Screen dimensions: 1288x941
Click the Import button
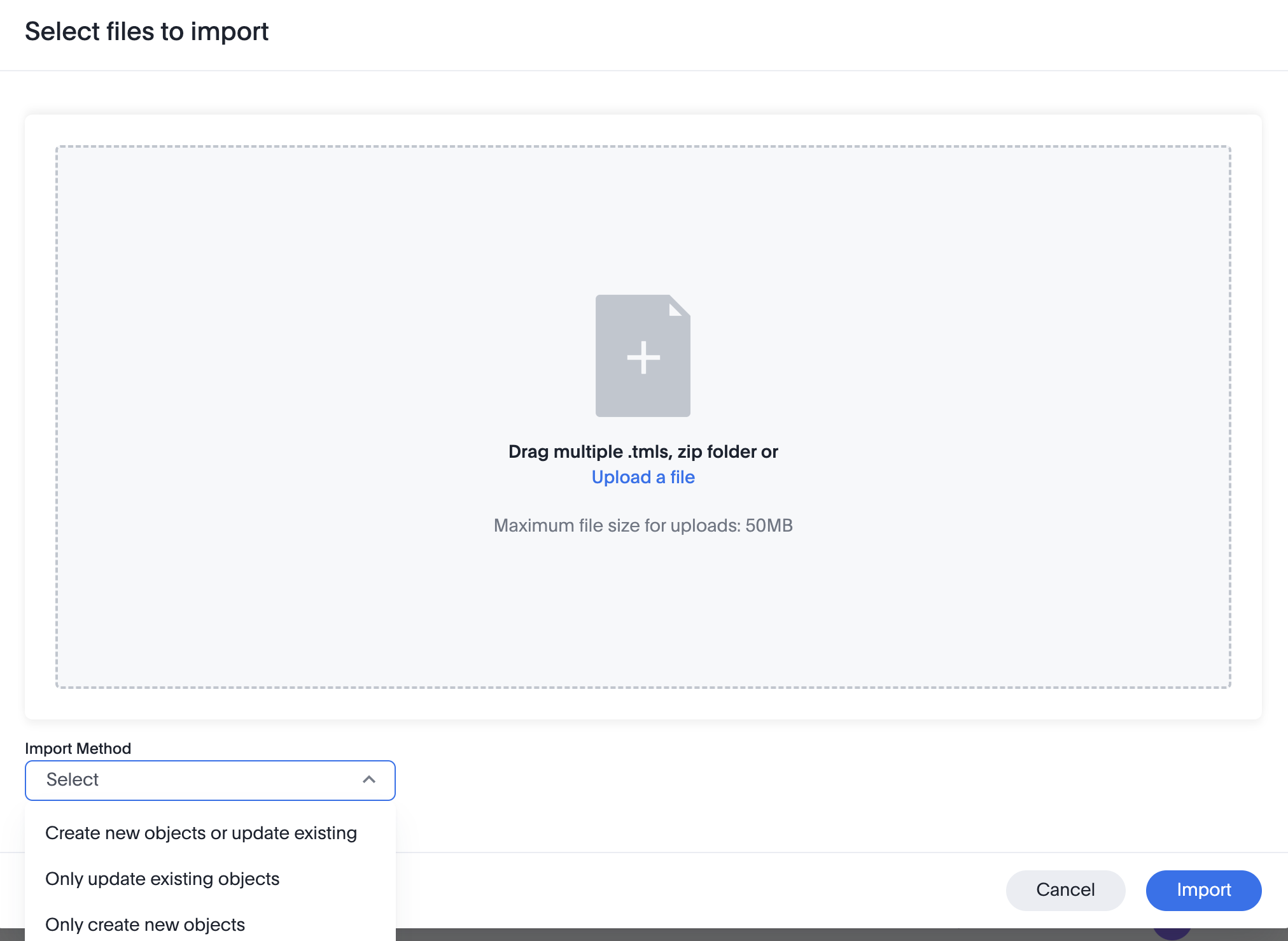pyautogui.click(x=1203, y=890)
